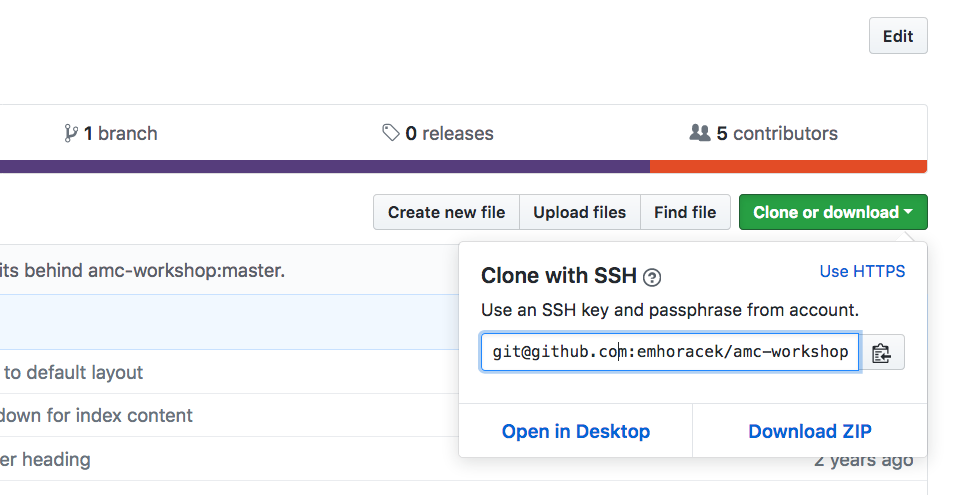This screenshot has height=495, width=978.
Task: Open the SSH help question mark icon
Action: [652, 277]
